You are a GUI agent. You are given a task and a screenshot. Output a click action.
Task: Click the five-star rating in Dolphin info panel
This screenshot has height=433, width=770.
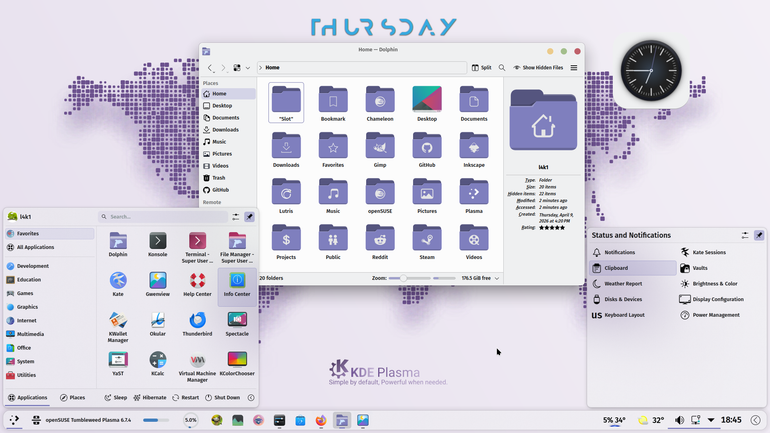[x=552, y=228]
